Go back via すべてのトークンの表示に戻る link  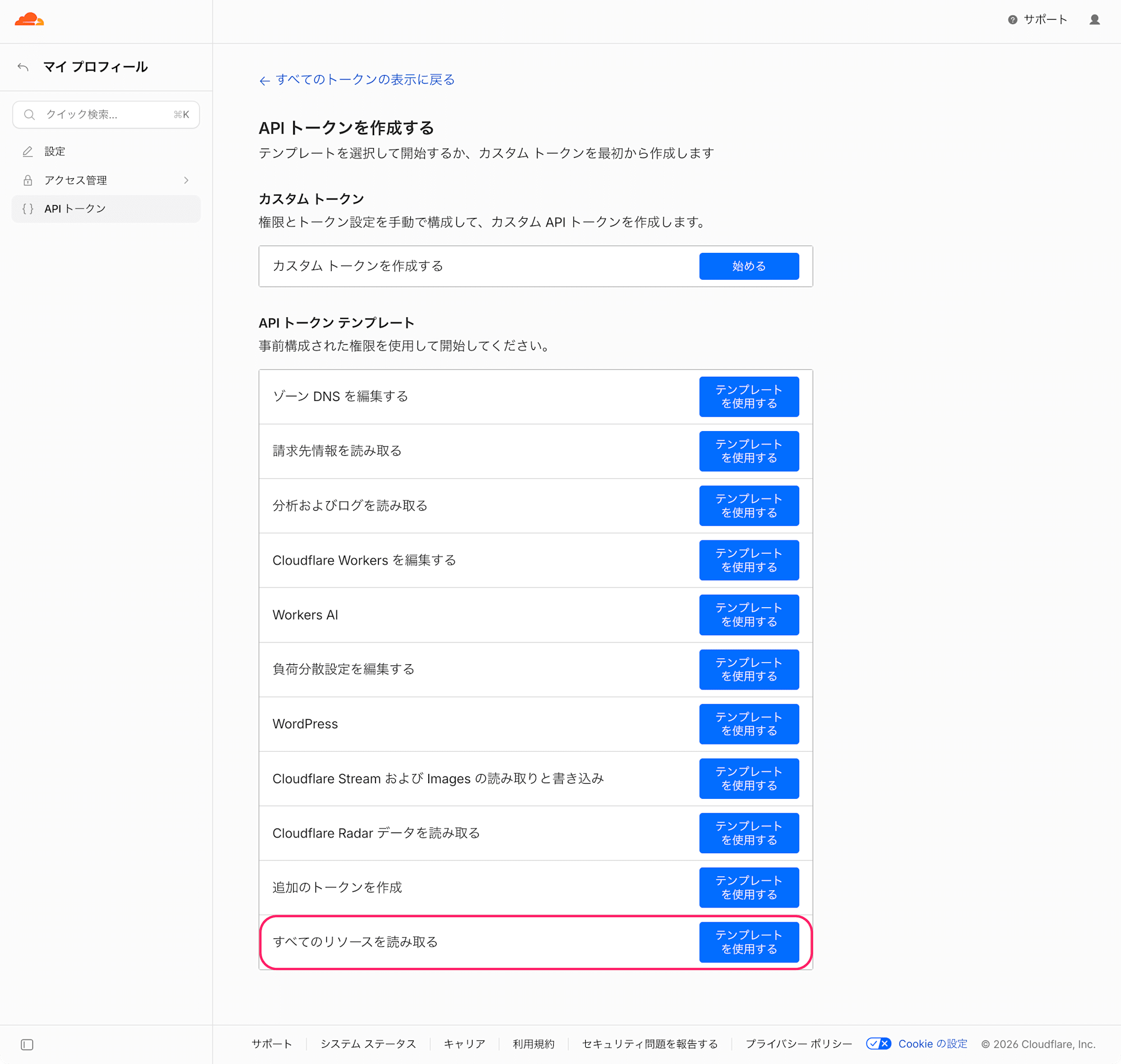[356, 80]
